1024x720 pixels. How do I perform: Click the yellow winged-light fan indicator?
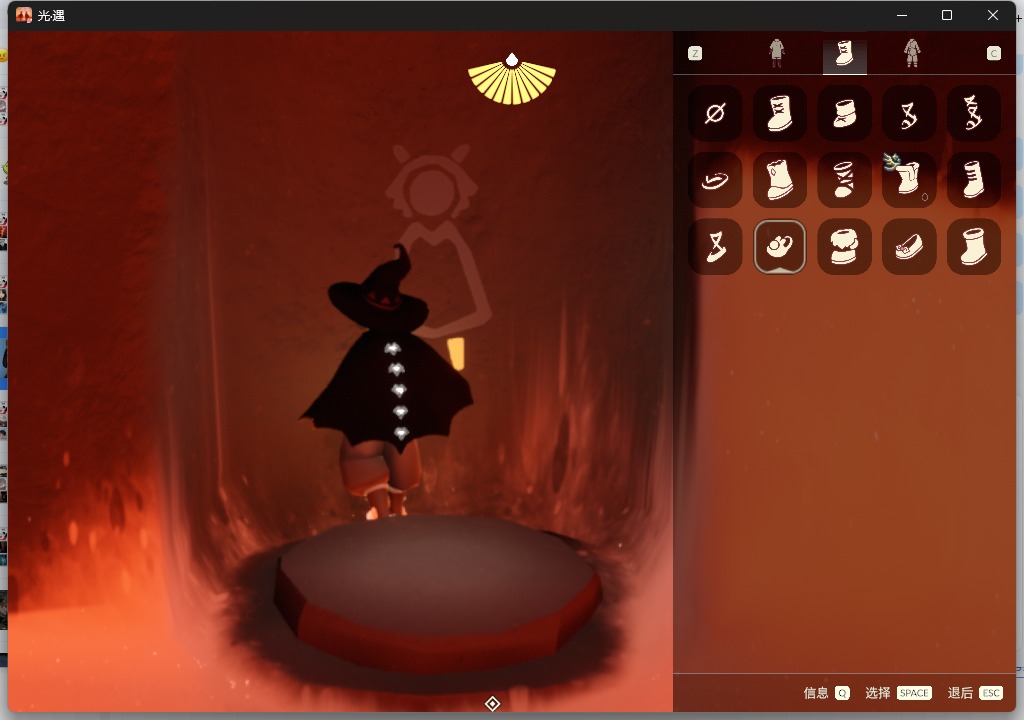coord(512,80)
